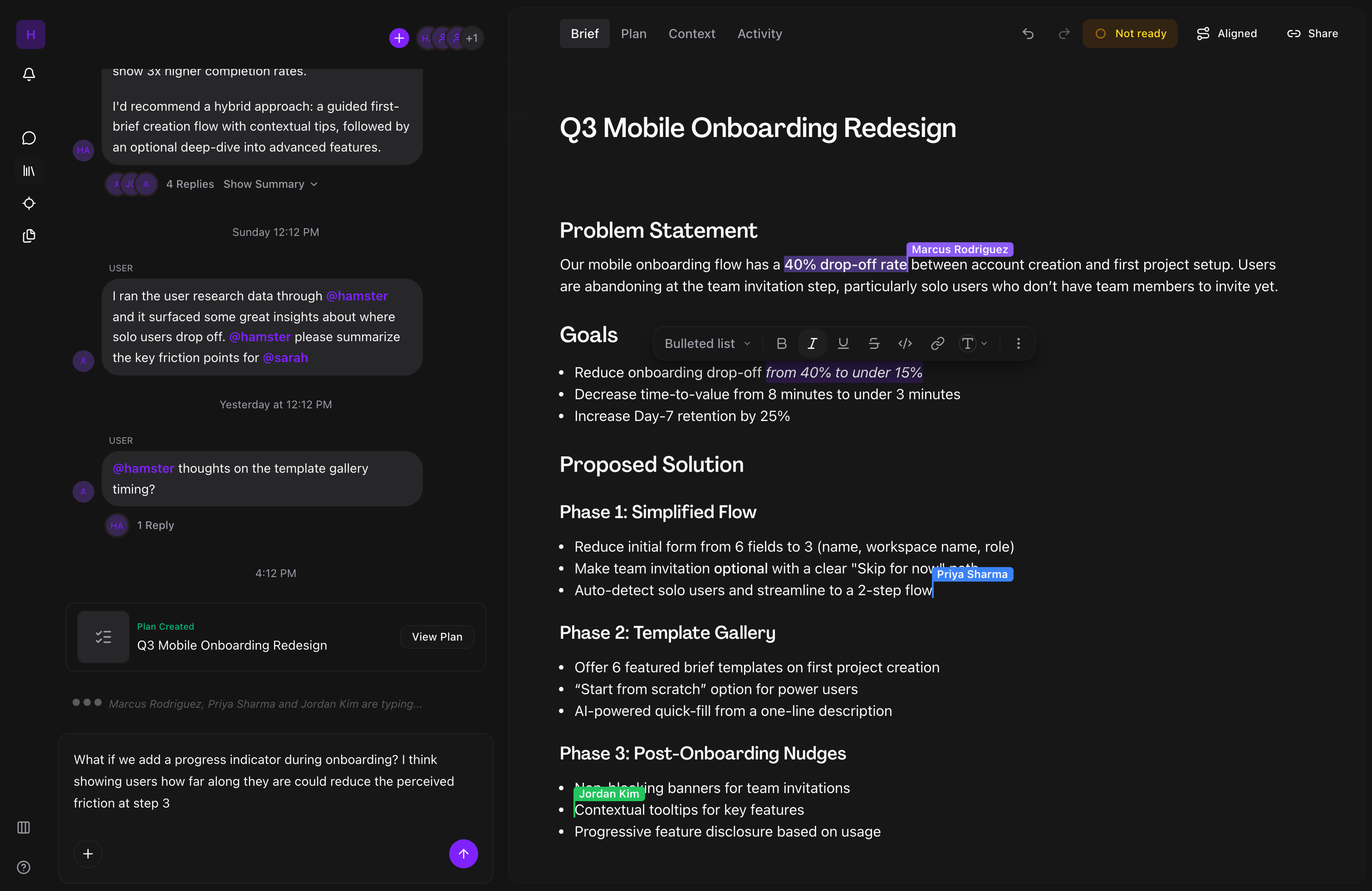Switch to the Activity tab
This screenshot has width=1372, height=891.
tap(759, 34)
